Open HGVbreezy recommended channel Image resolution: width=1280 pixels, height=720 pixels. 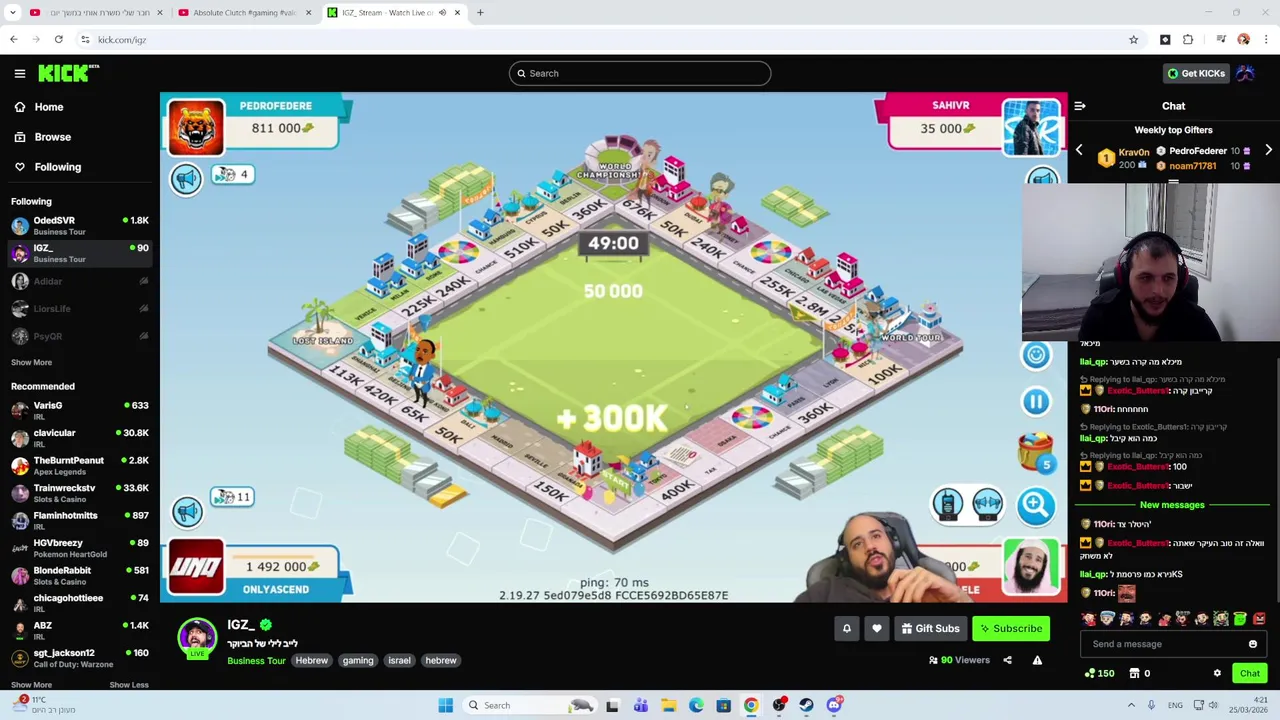point(80,548)
